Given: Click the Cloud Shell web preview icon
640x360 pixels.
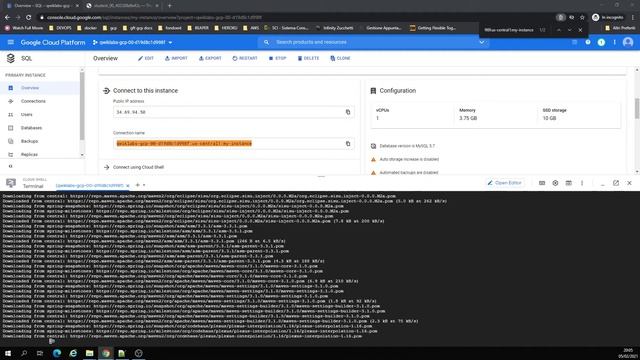Looking at the screenshot, I should (569, 183).
